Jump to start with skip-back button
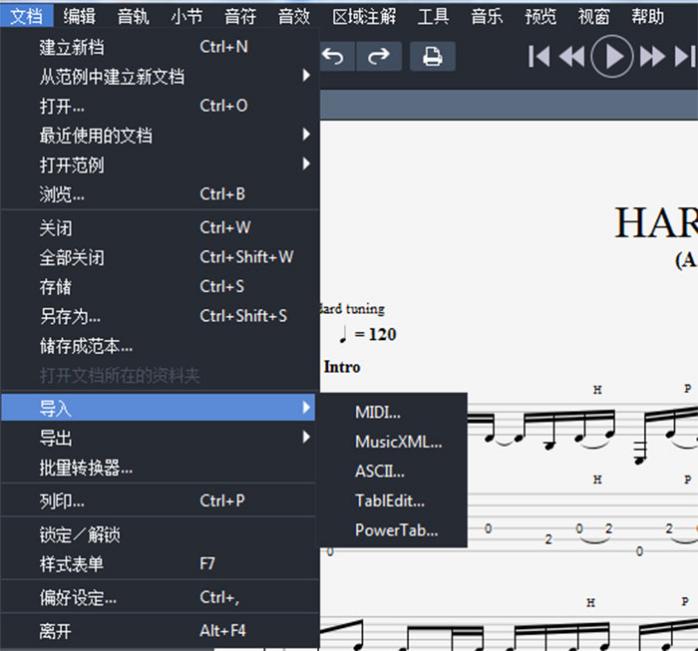This screenshot has width=698, height=651. click(539, 57)
